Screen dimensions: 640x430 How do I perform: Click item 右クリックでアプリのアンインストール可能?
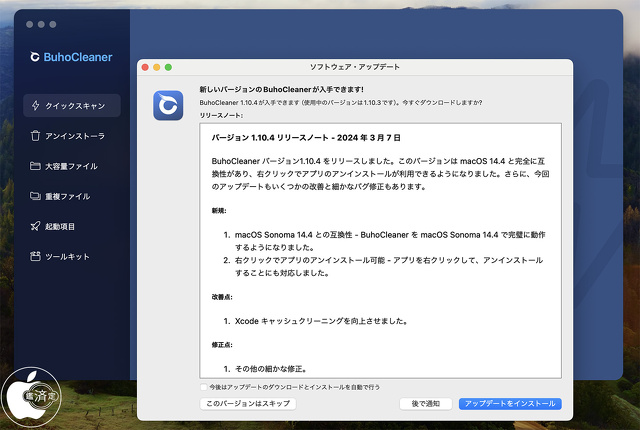tap(389, 266)
